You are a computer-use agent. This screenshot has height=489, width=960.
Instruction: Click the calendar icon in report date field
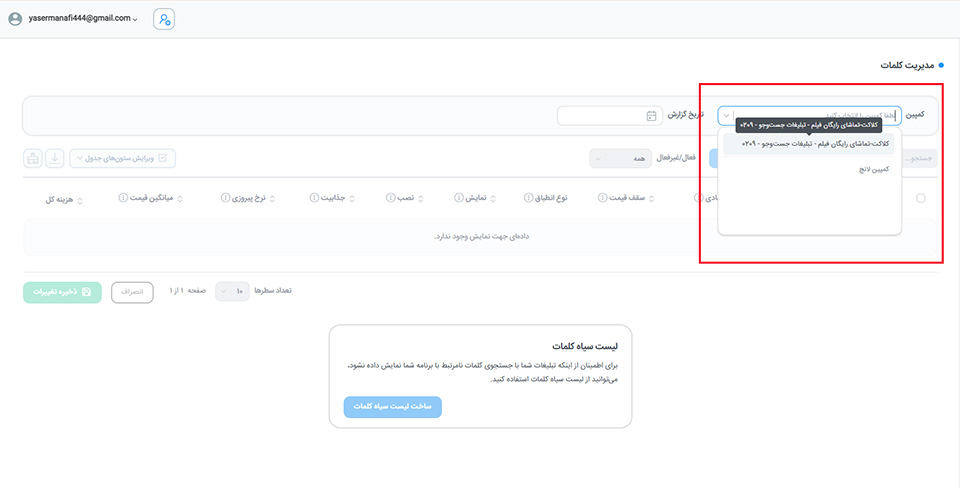651,116
